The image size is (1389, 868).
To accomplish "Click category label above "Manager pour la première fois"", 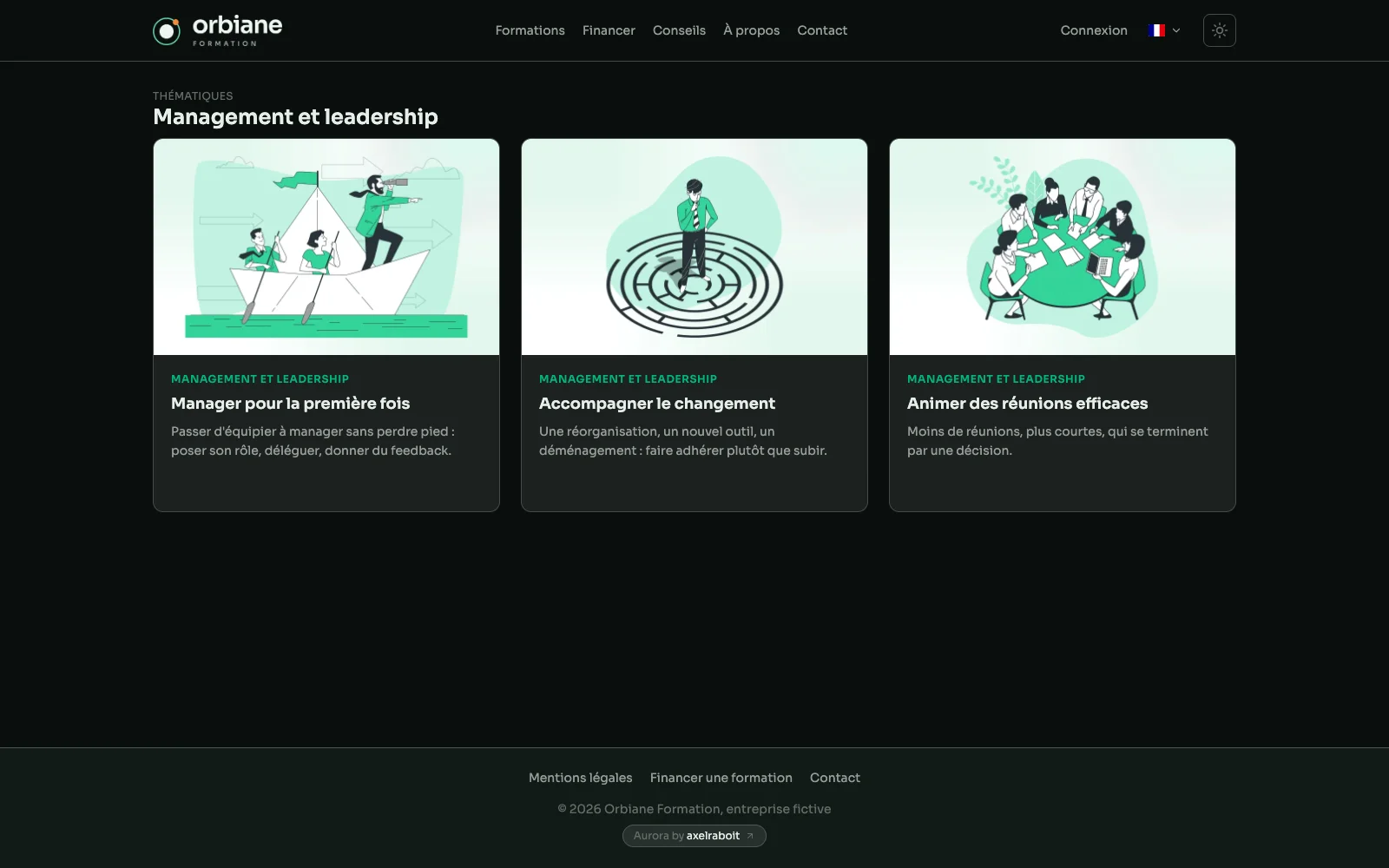I will coord(260,379).
